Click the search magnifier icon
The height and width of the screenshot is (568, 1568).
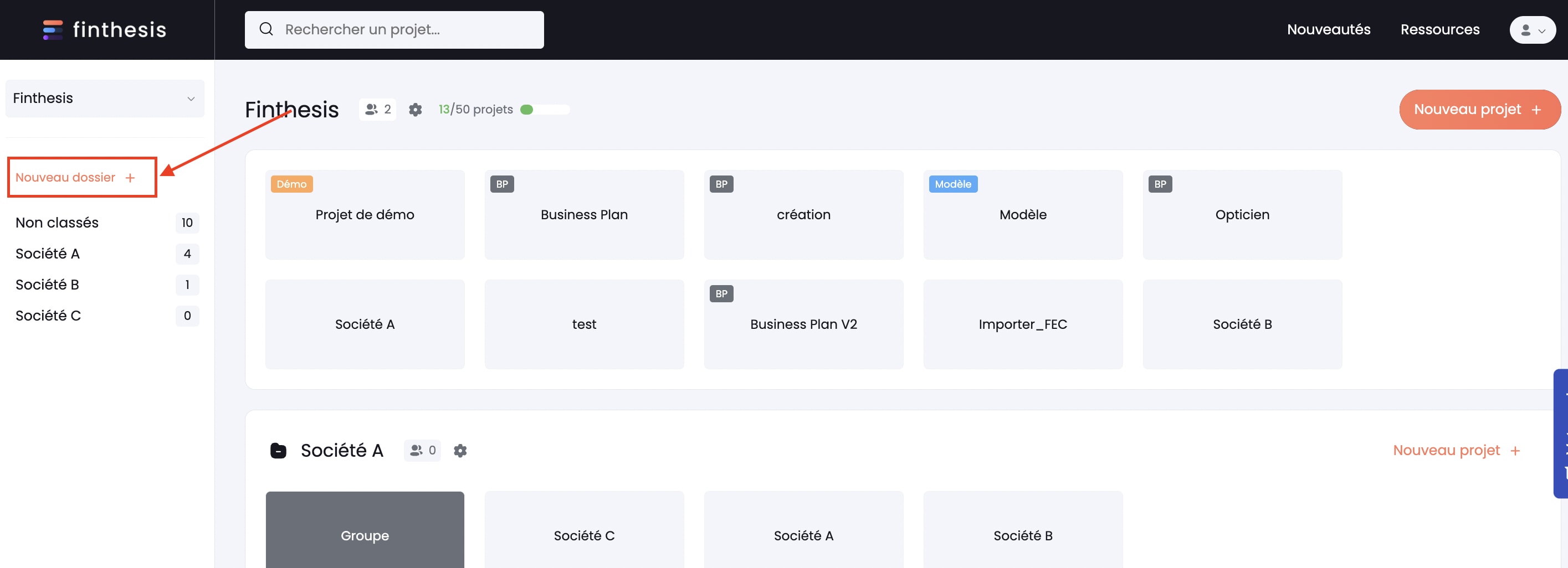point(266,29)
